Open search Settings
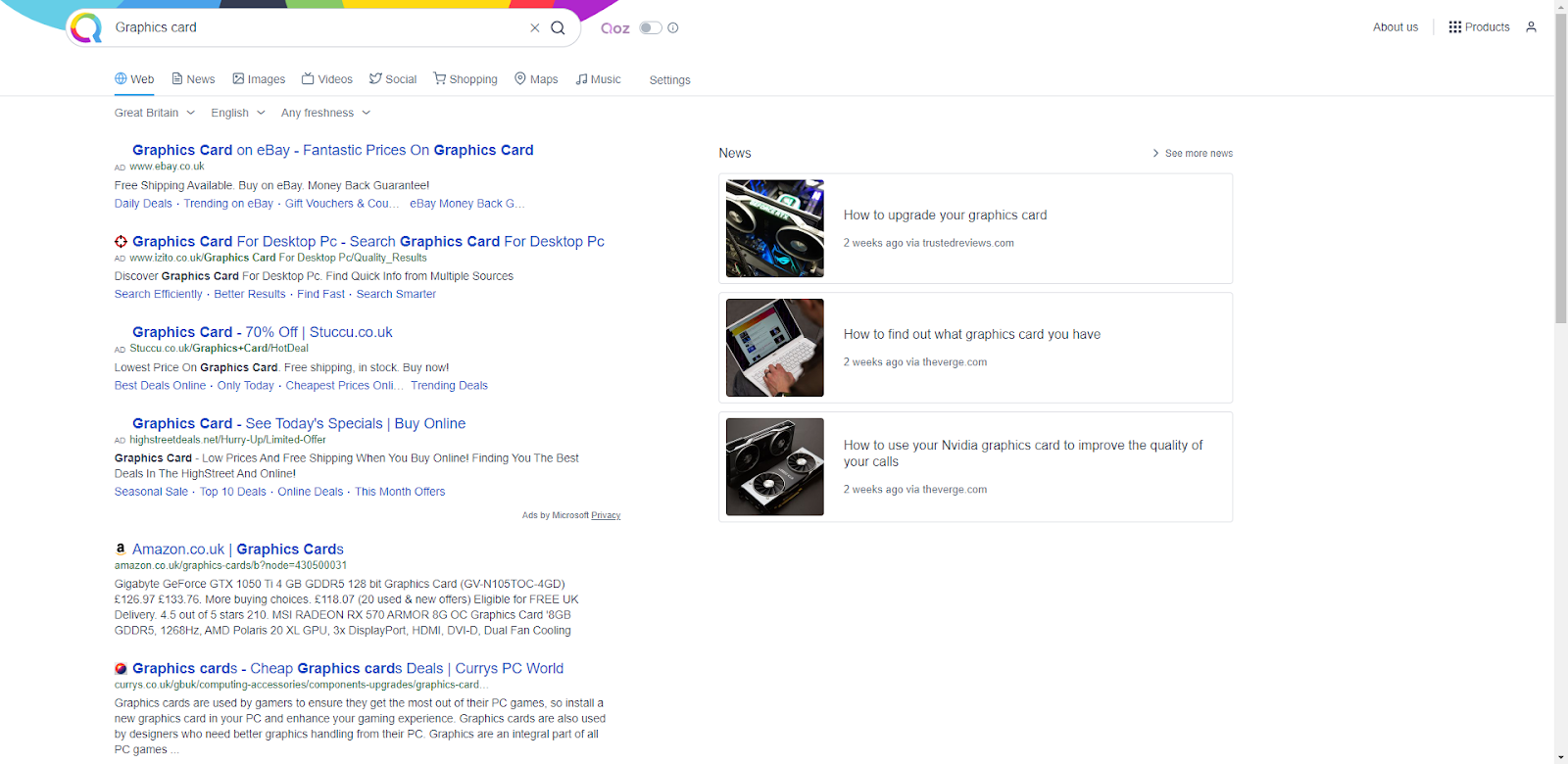Image resolution: width=1568 pixels, height=764 pixels. click(x=670, y=80)
